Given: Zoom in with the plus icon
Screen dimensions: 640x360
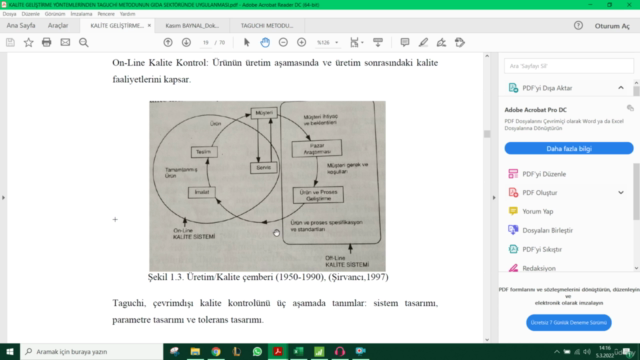Looking at the screenshot, I should [x=302, y=42].
